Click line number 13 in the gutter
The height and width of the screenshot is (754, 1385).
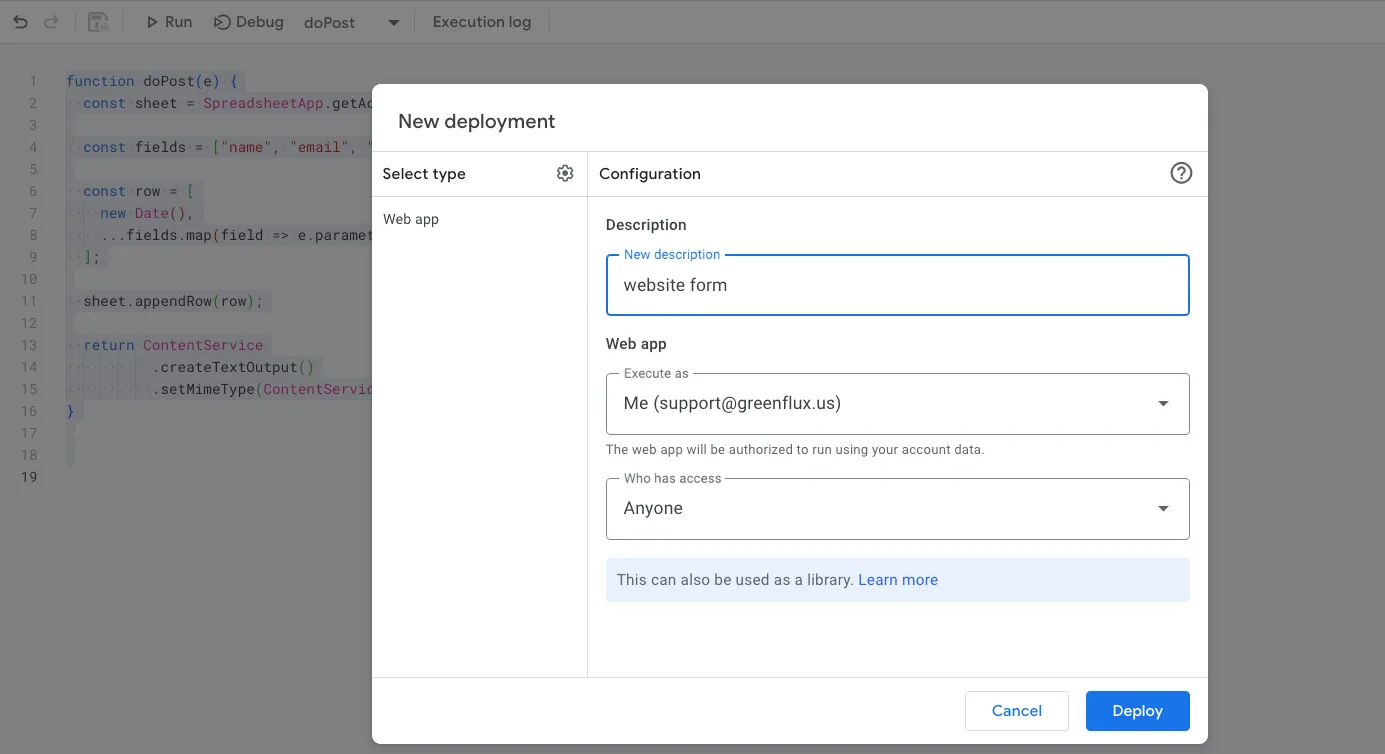coord(30,345)
